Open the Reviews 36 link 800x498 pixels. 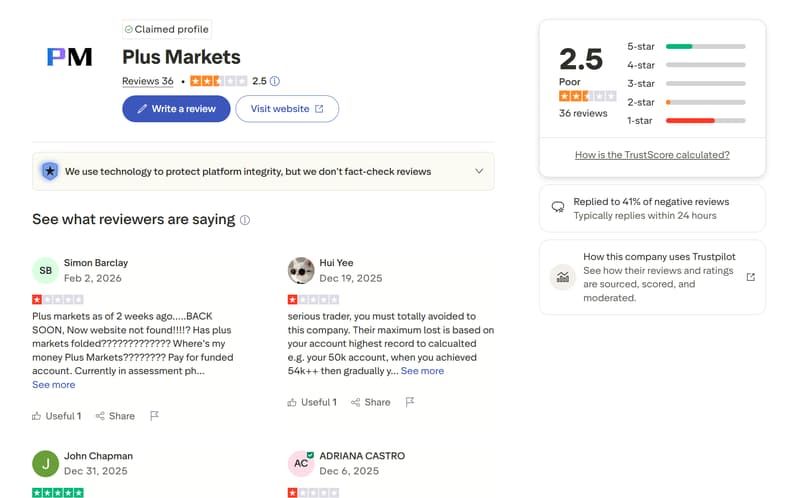coord(148,81)
